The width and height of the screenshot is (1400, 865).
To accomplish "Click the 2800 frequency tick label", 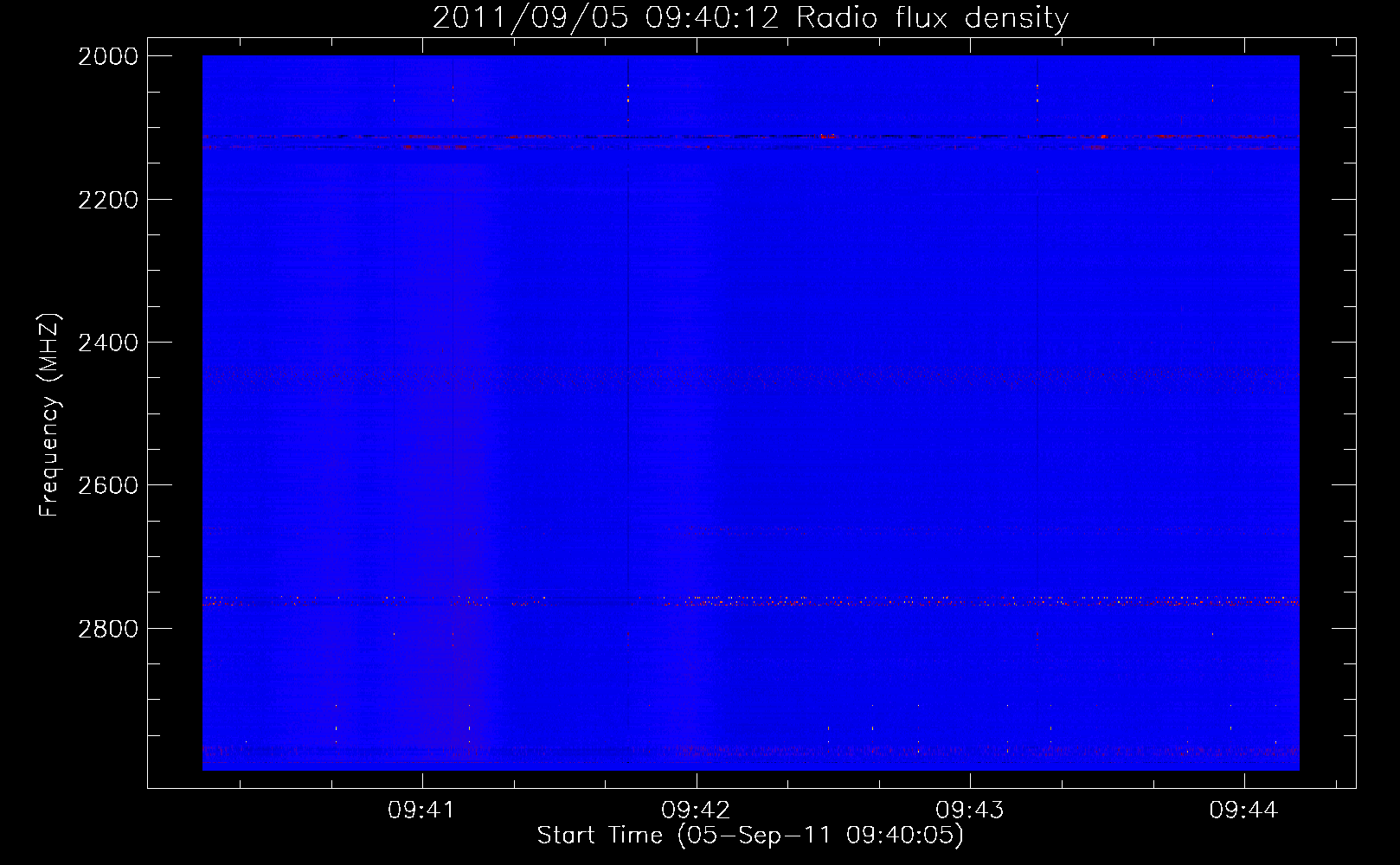I will (108, 629).
